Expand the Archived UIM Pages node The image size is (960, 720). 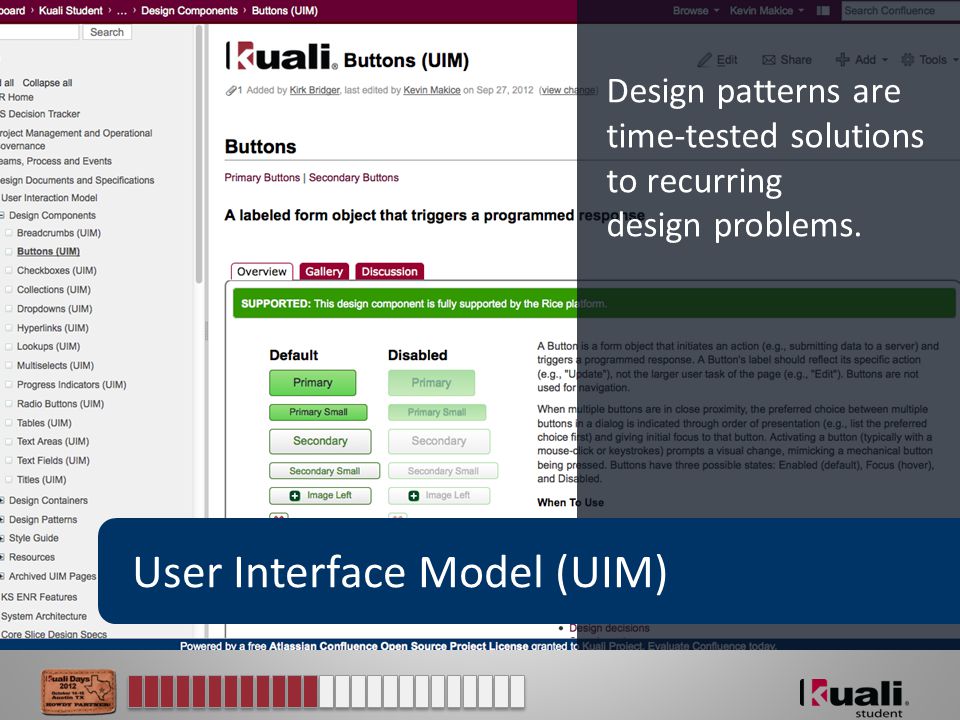(x=2, y=576)
